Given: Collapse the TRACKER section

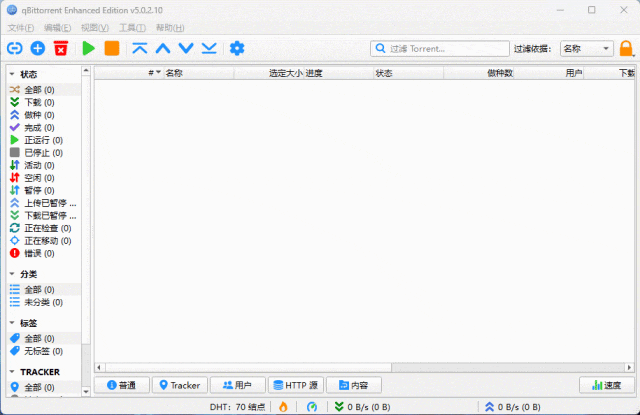Looking at the screenshot, I should coord(12,372).
